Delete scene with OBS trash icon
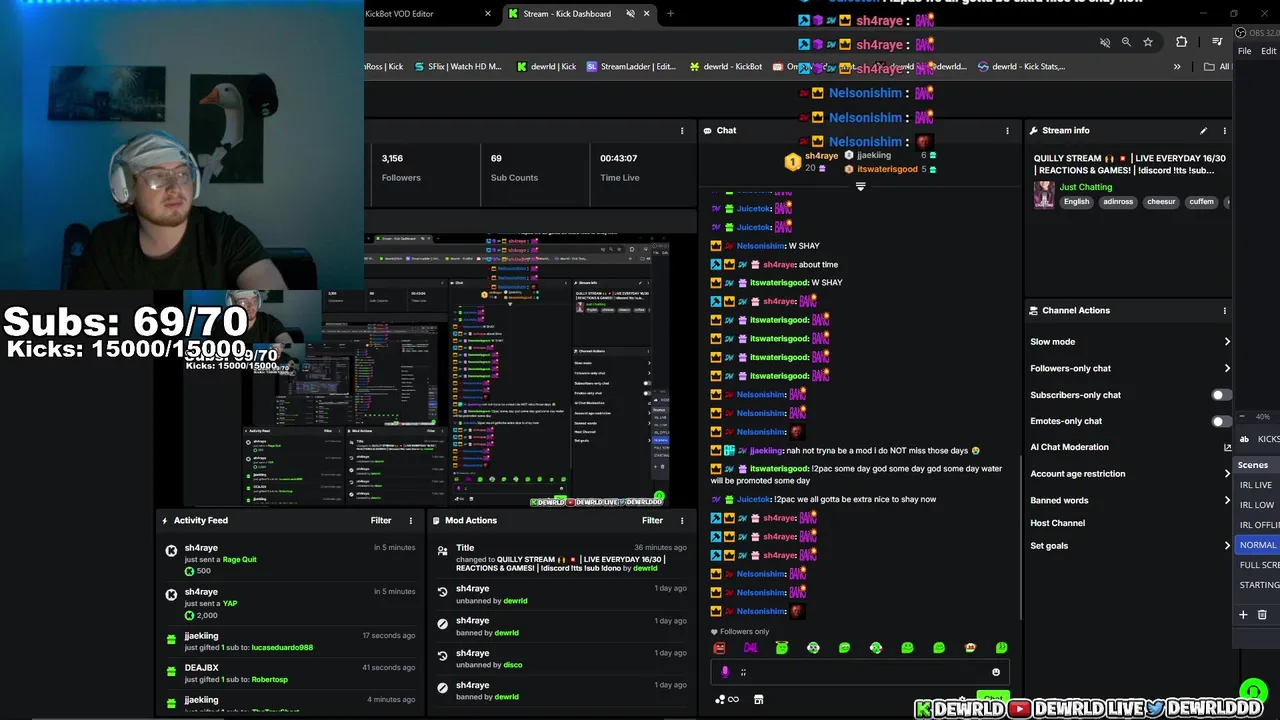The width and height of the screenshot is (1280, 720). [x=1262, y=615]
